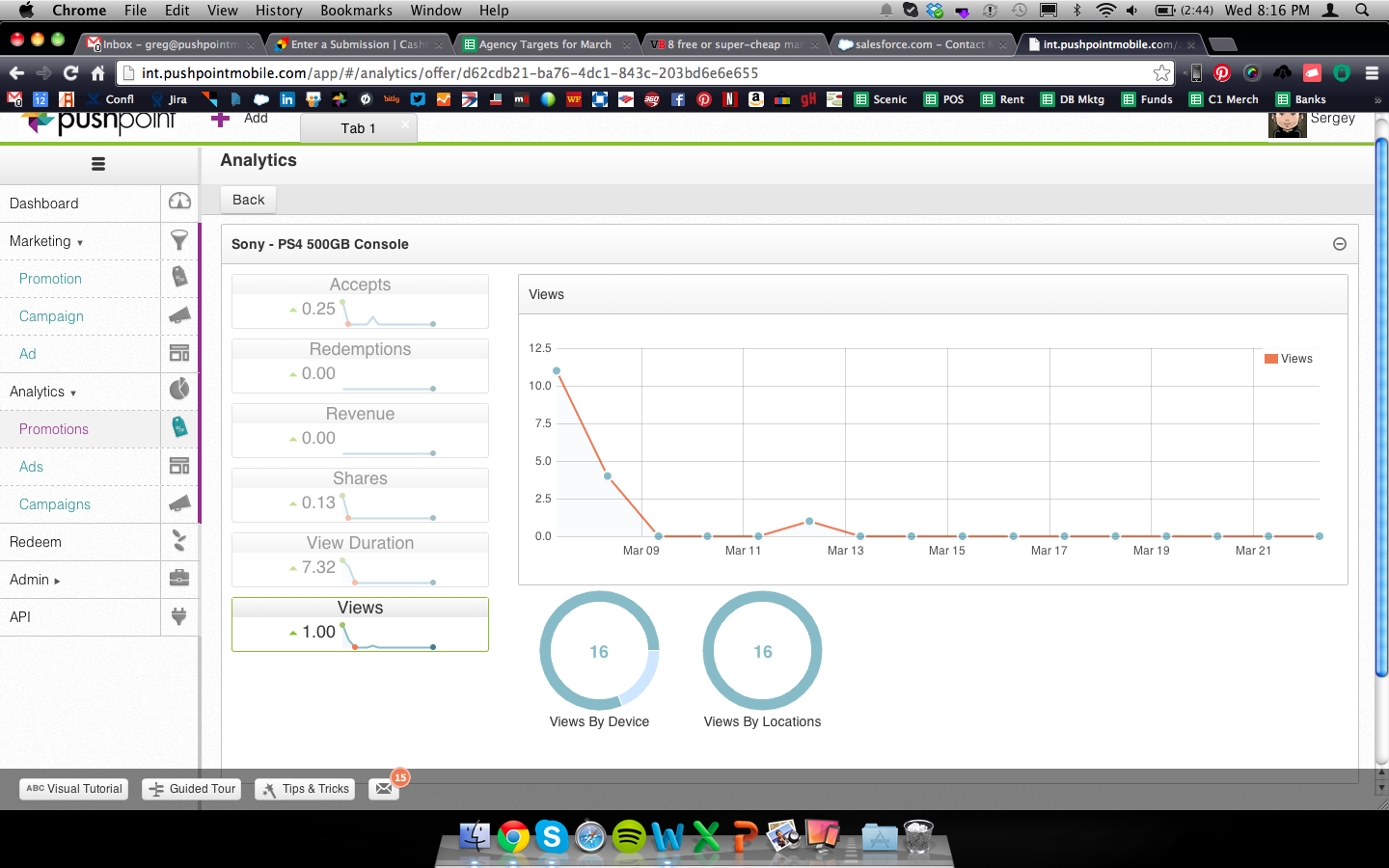Click the Views By Device donut chart
This screenshot has width=1389, height=868.
[x=599, y=651]
